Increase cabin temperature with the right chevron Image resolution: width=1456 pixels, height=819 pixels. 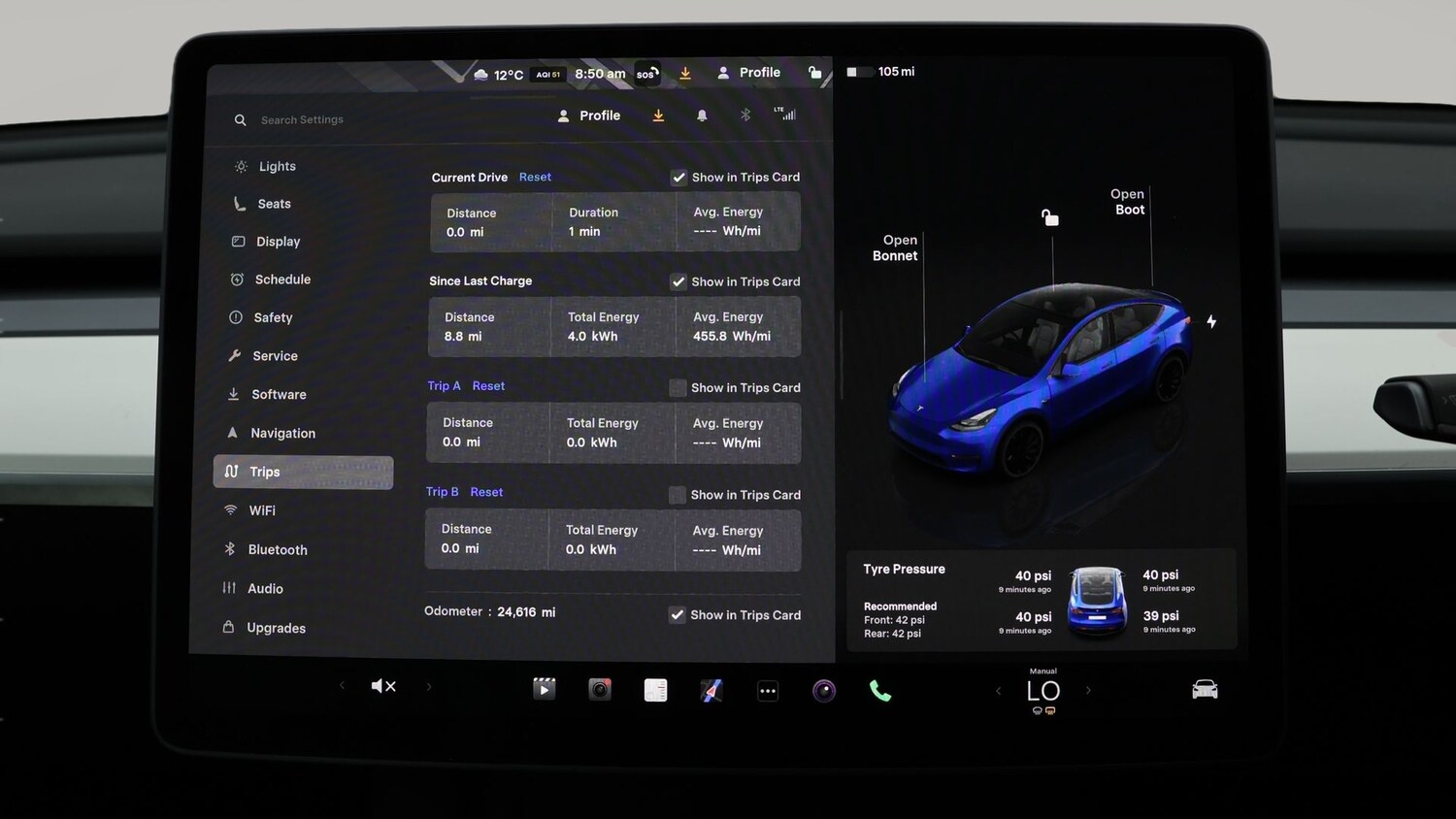pyautogui.click(x=1088, y=690)
